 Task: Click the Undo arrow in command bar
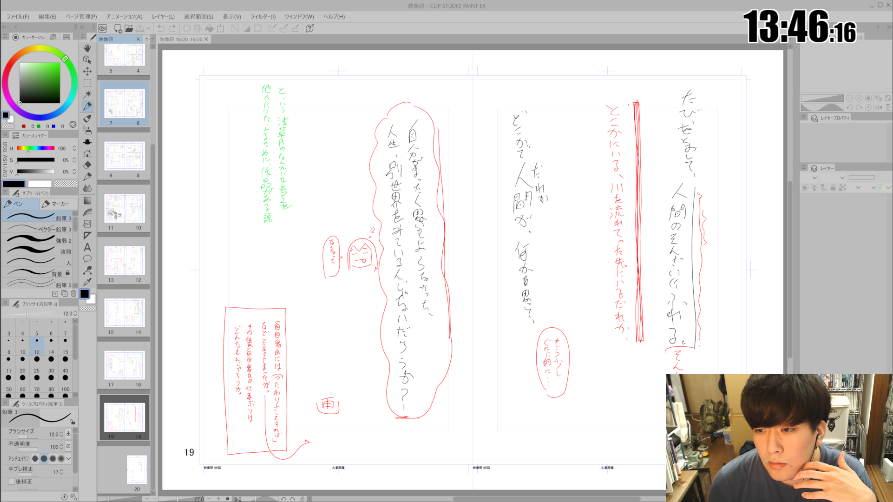click(x=161, y=28)
